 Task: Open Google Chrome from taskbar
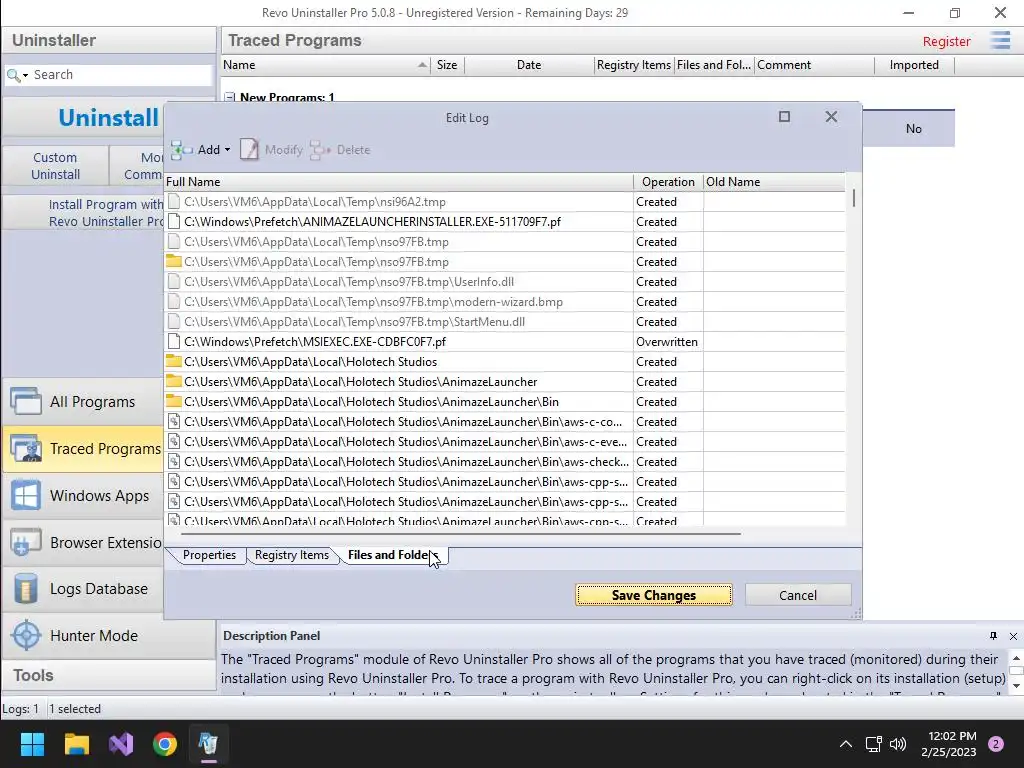click(165, 744)
